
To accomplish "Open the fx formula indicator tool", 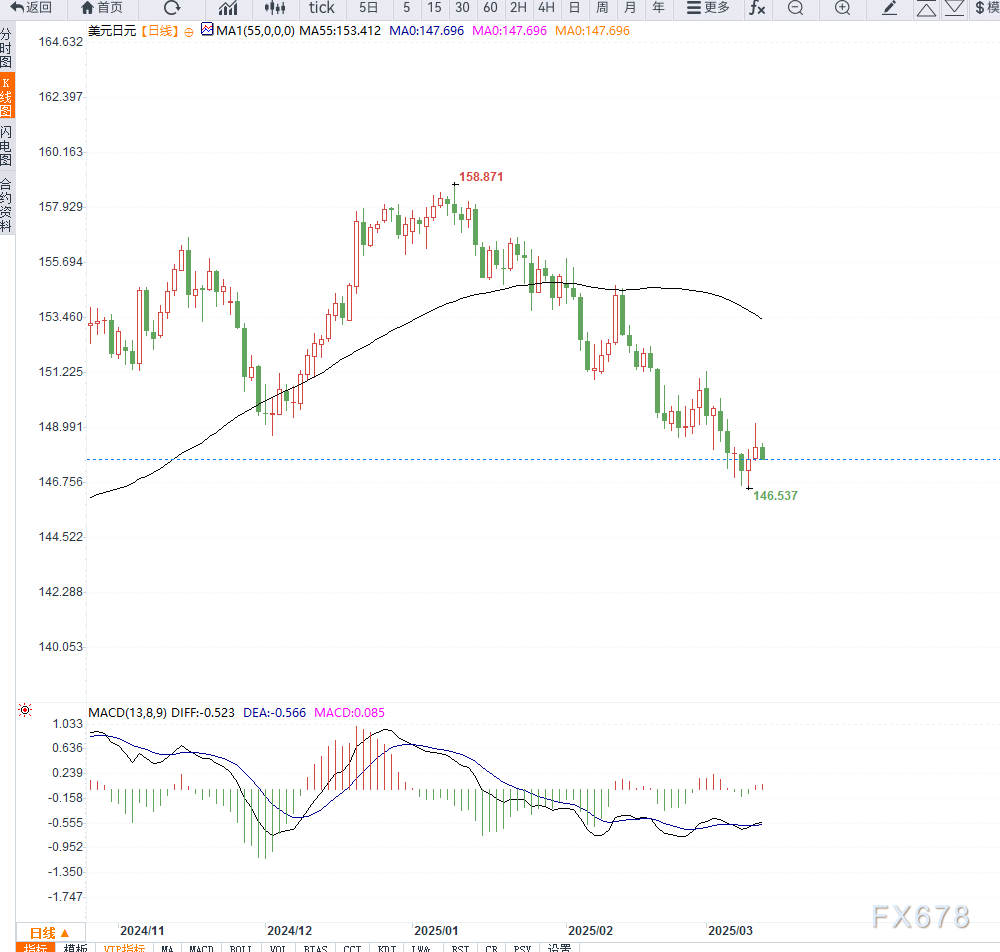I will (757, 8).
